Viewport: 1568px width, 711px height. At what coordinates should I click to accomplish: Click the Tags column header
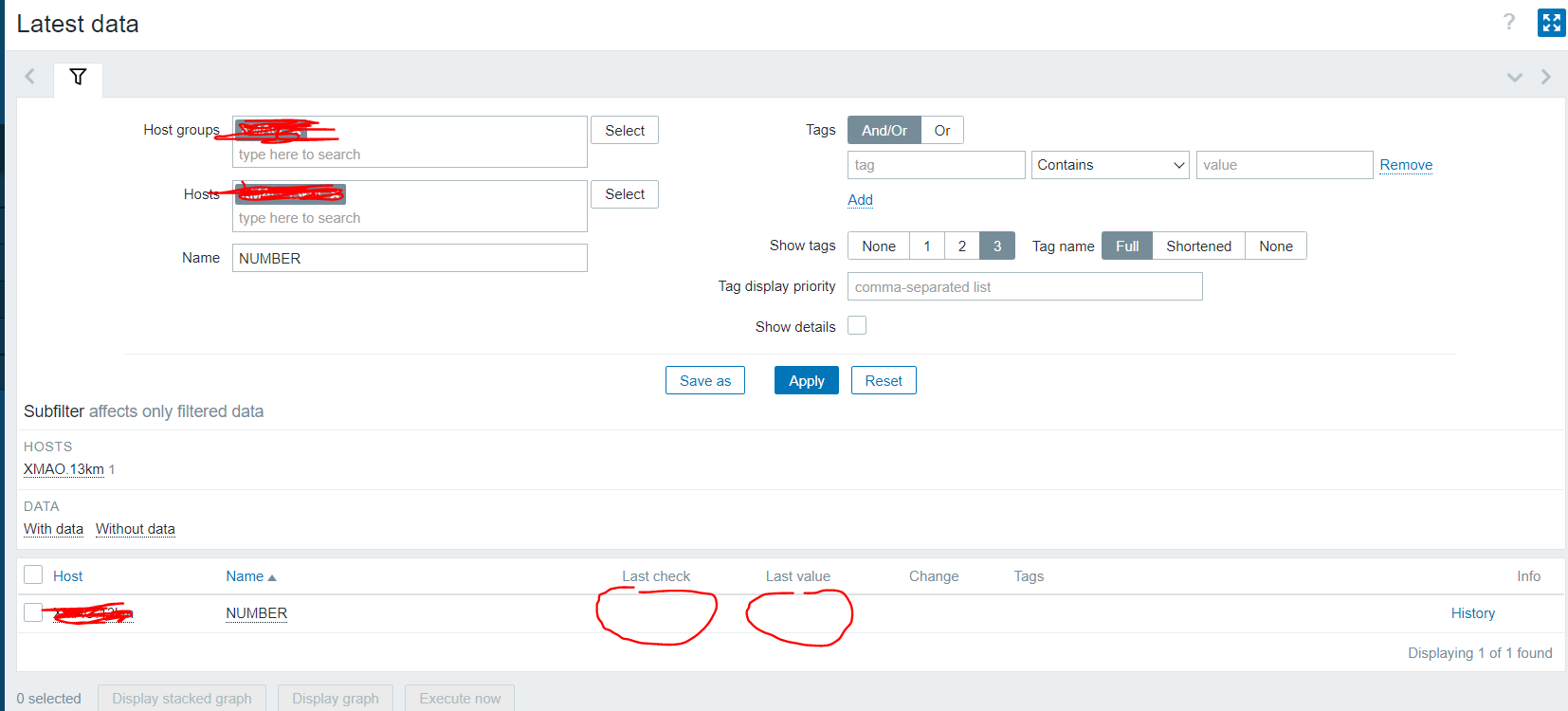pyautogui.click(x=1029, y=576)
